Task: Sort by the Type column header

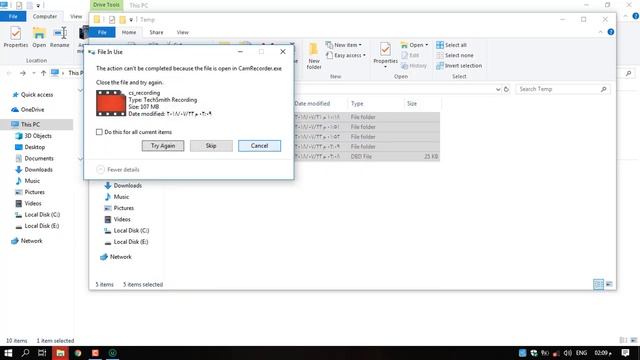Action: [357, 104]
